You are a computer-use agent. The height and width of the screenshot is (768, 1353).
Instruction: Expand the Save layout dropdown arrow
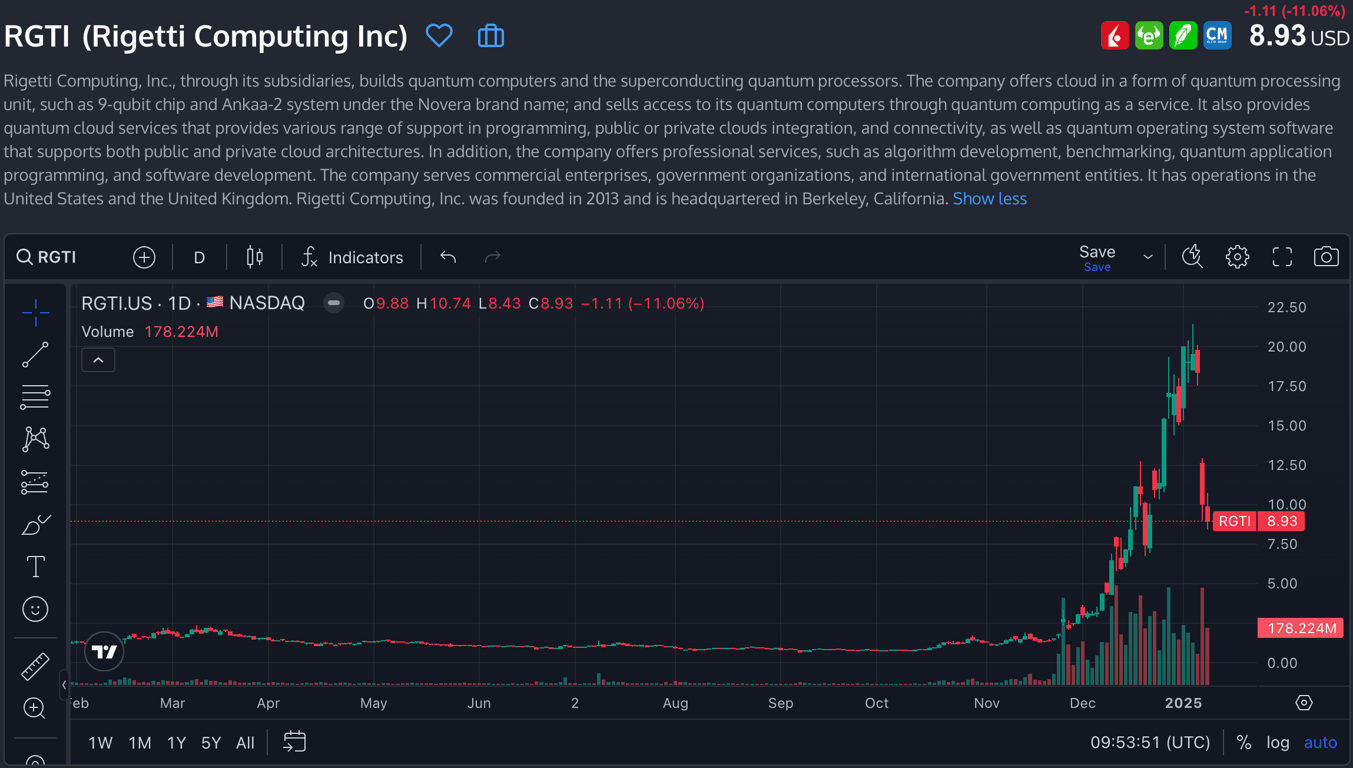click(x=1148, y=257)
